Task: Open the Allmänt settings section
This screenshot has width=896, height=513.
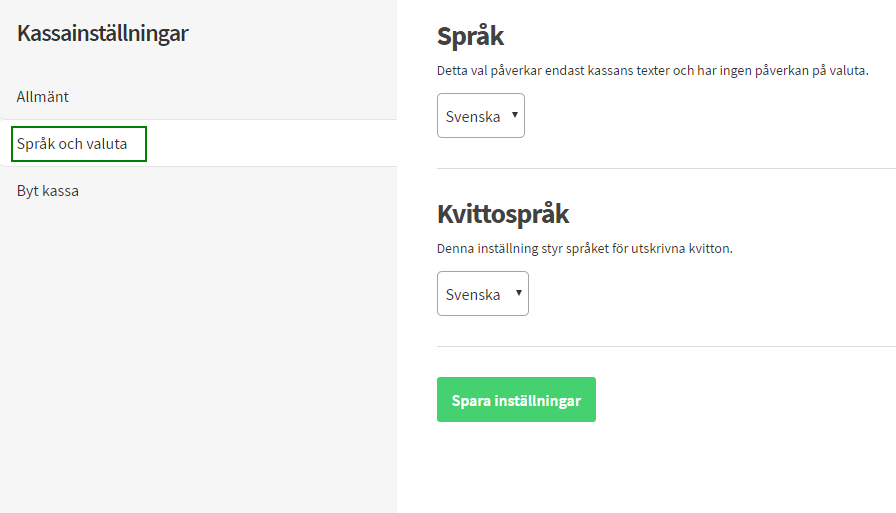Action: [43, 97]
